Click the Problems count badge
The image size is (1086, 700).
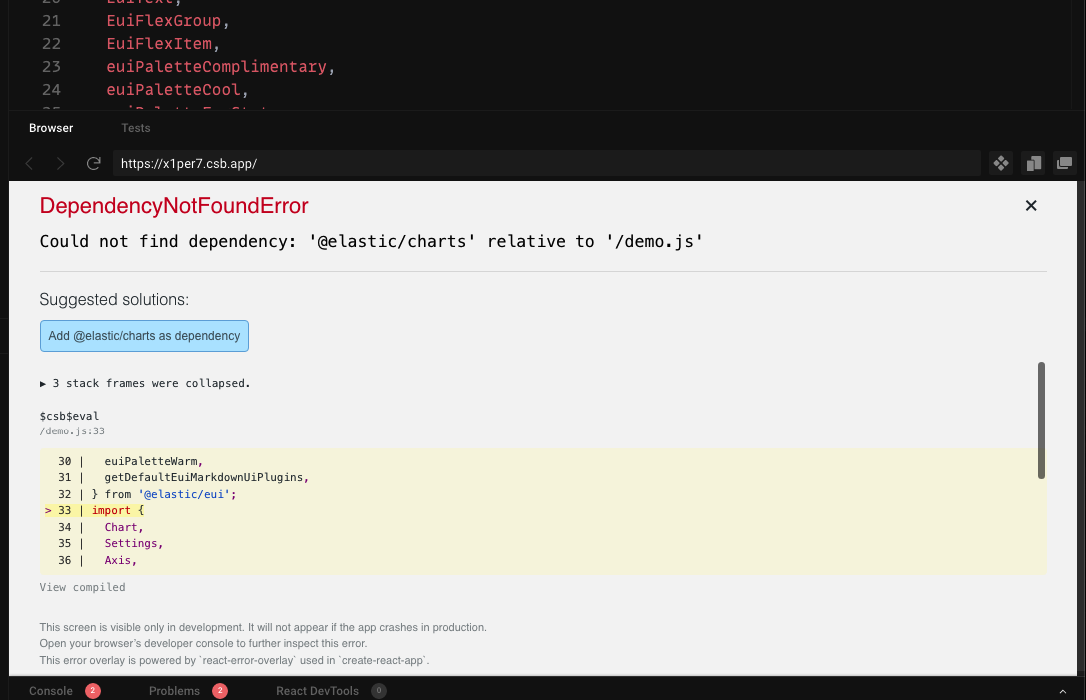click(219, 690)
